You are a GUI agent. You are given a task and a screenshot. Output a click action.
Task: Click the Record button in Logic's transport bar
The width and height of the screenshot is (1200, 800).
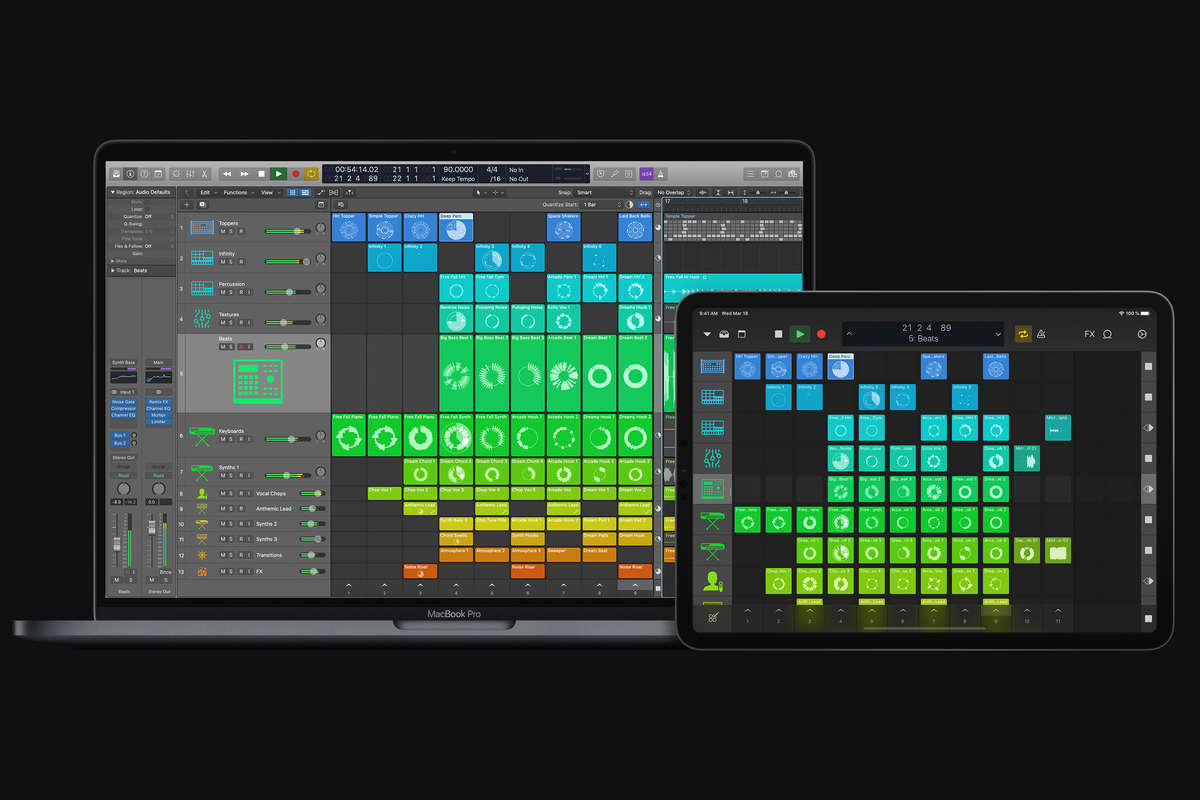295,174
